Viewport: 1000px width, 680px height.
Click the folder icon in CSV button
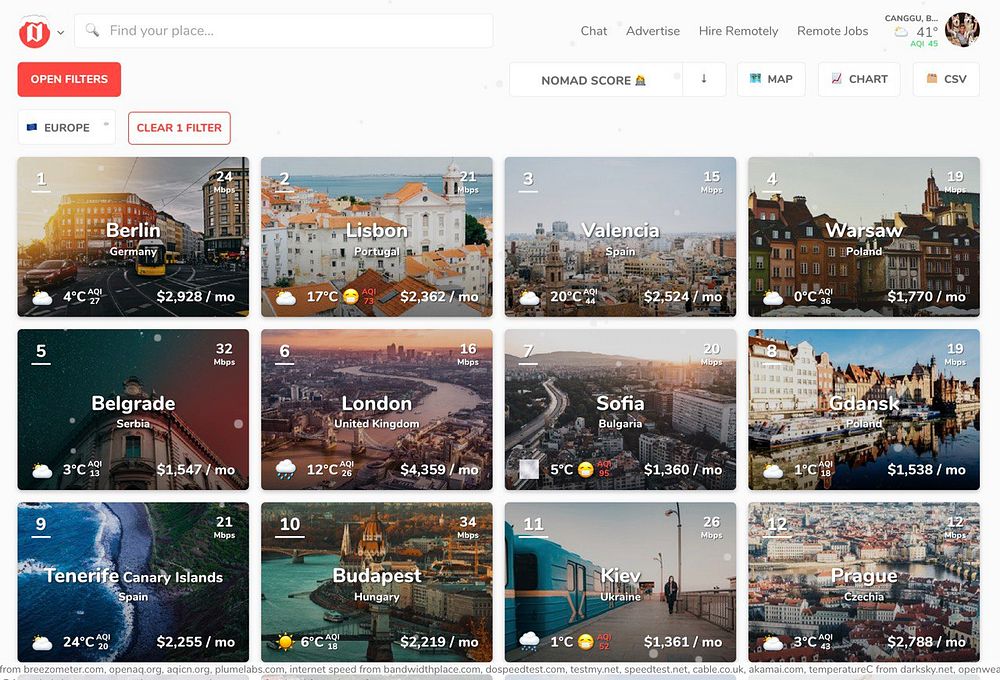tap(932, 78)
